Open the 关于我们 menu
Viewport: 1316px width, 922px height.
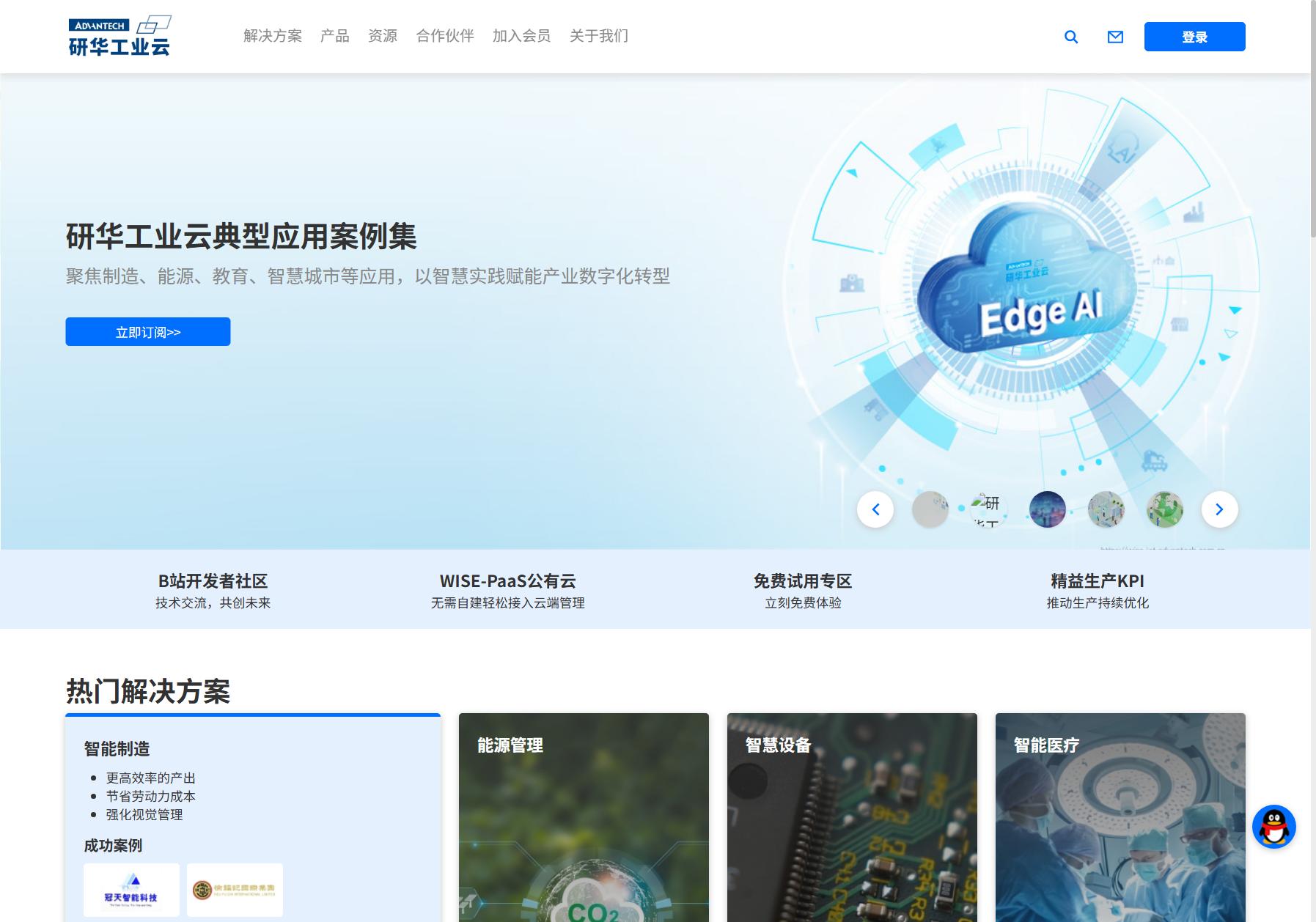point(599,36)
